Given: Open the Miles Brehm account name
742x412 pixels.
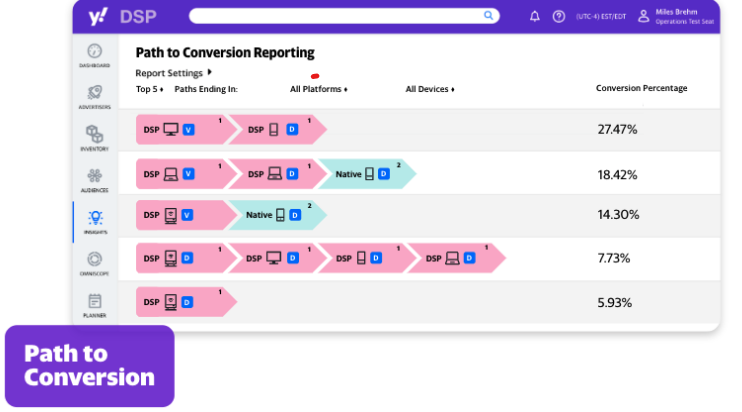Looking at the screenshot, I should [676, 12].
